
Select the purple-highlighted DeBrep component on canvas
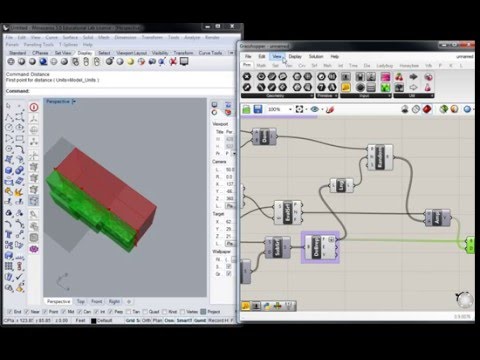coord(320,247)
